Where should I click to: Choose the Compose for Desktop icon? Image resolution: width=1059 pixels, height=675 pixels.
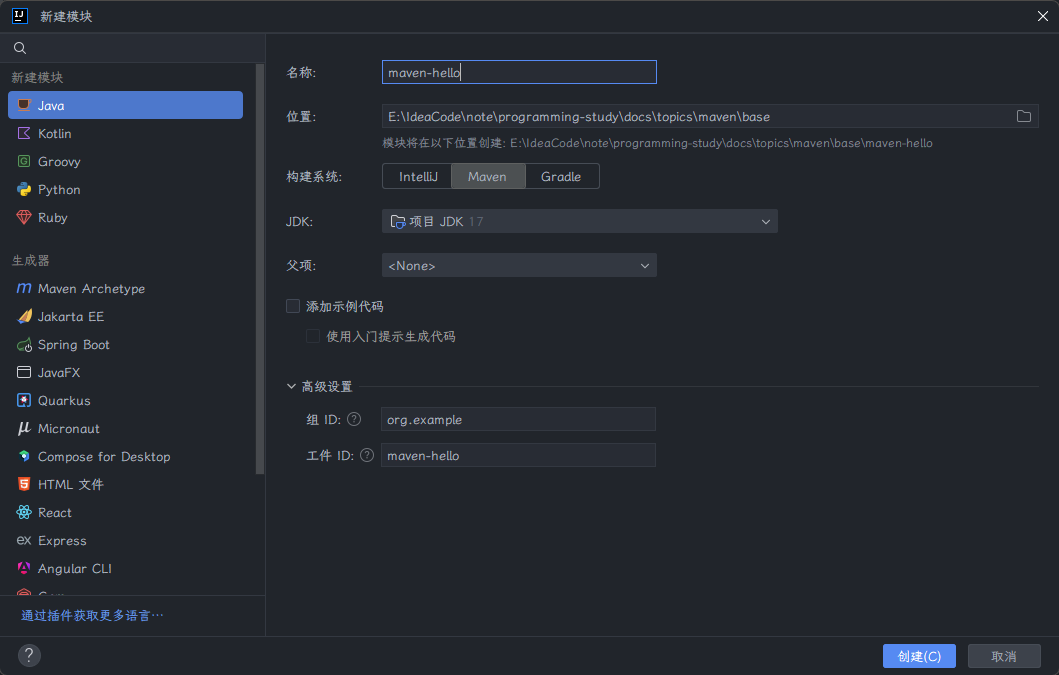click(x=24, y=456)
